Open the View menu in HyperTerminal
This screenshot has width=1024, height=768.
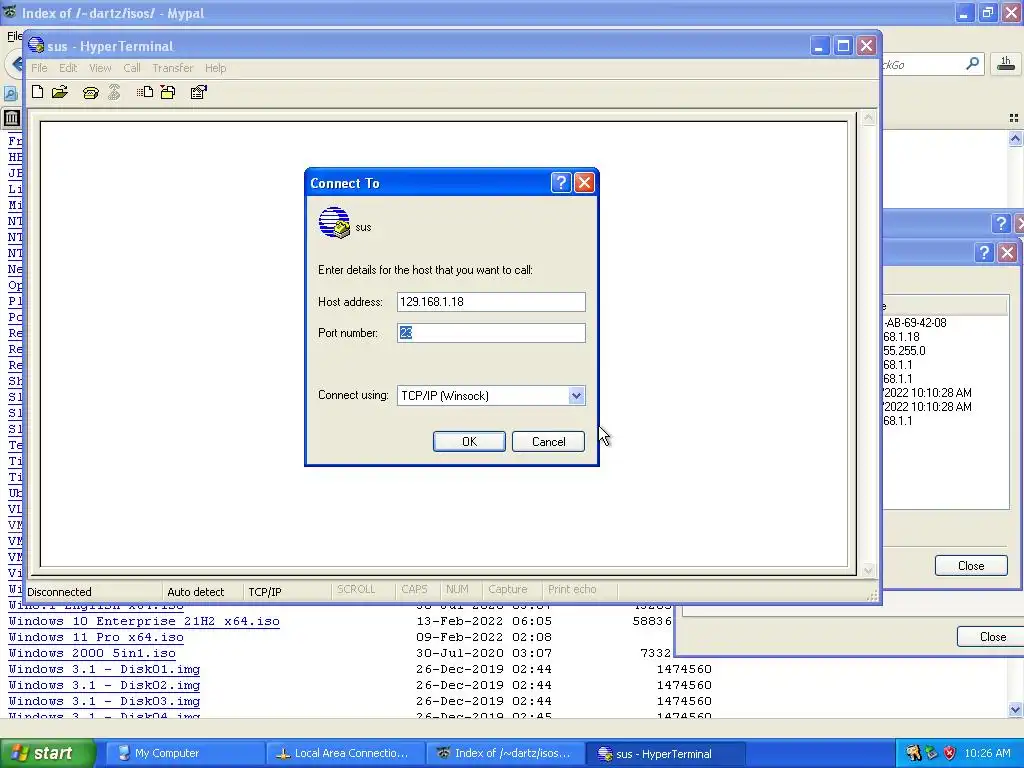(x=100, y=68)
